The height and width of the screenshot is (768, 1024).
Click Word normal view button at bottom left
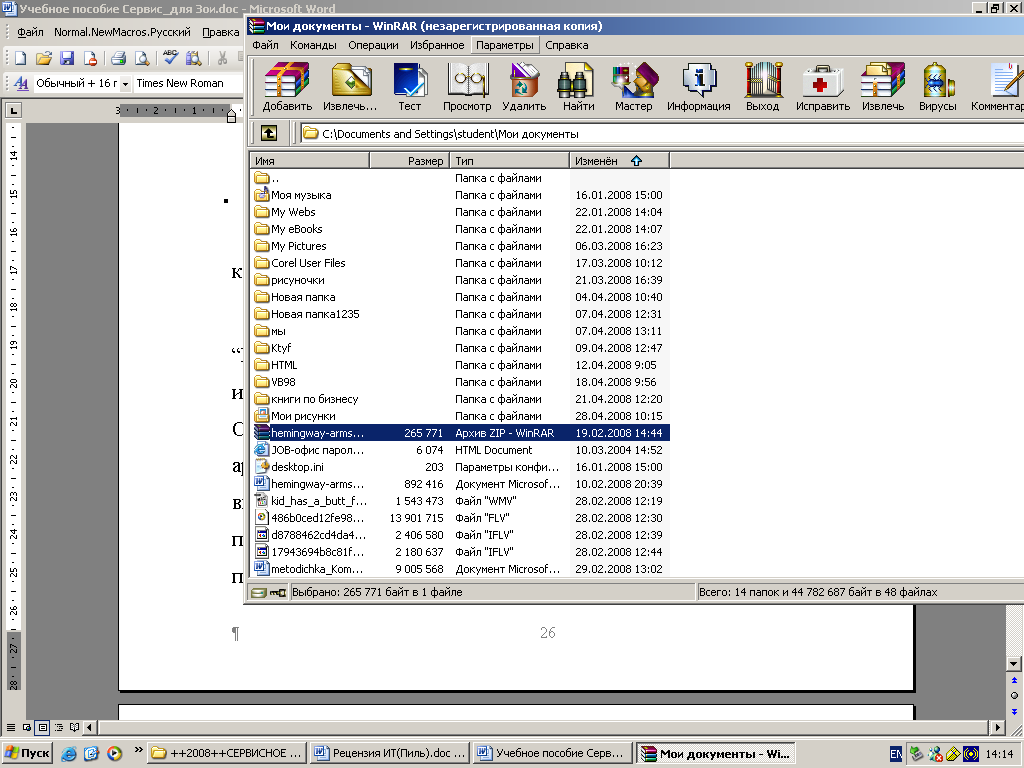pyautogui.click(x=10, y=727)
